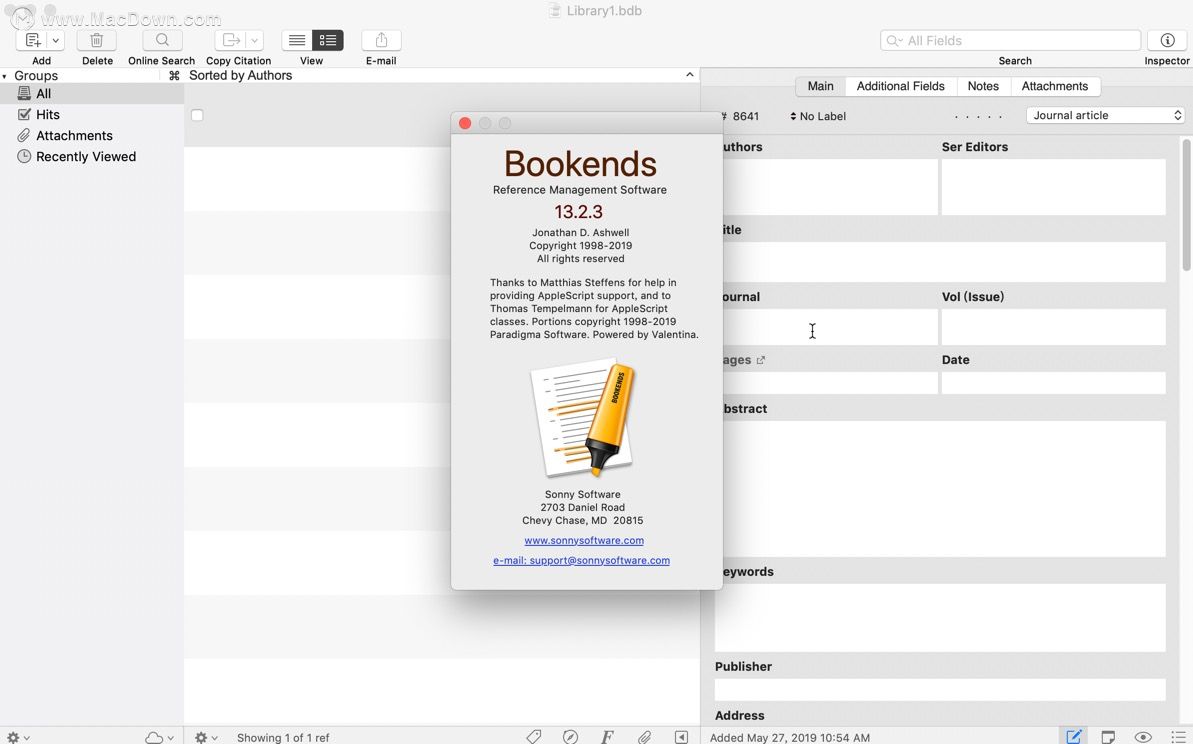Image resolution: width=1193 pixels, height=744 pixels.
Task: Open the reference list gear menu
Action: (205, 737)
